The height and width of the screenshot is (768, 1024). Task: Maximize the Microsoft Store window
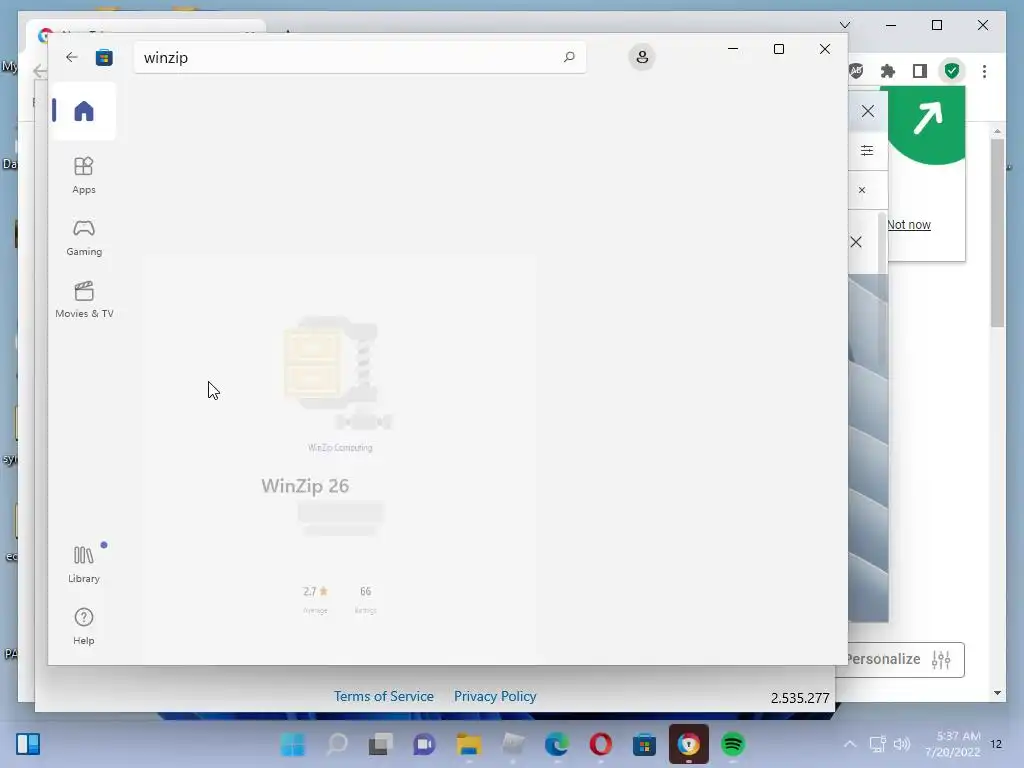tap(778, 49)
